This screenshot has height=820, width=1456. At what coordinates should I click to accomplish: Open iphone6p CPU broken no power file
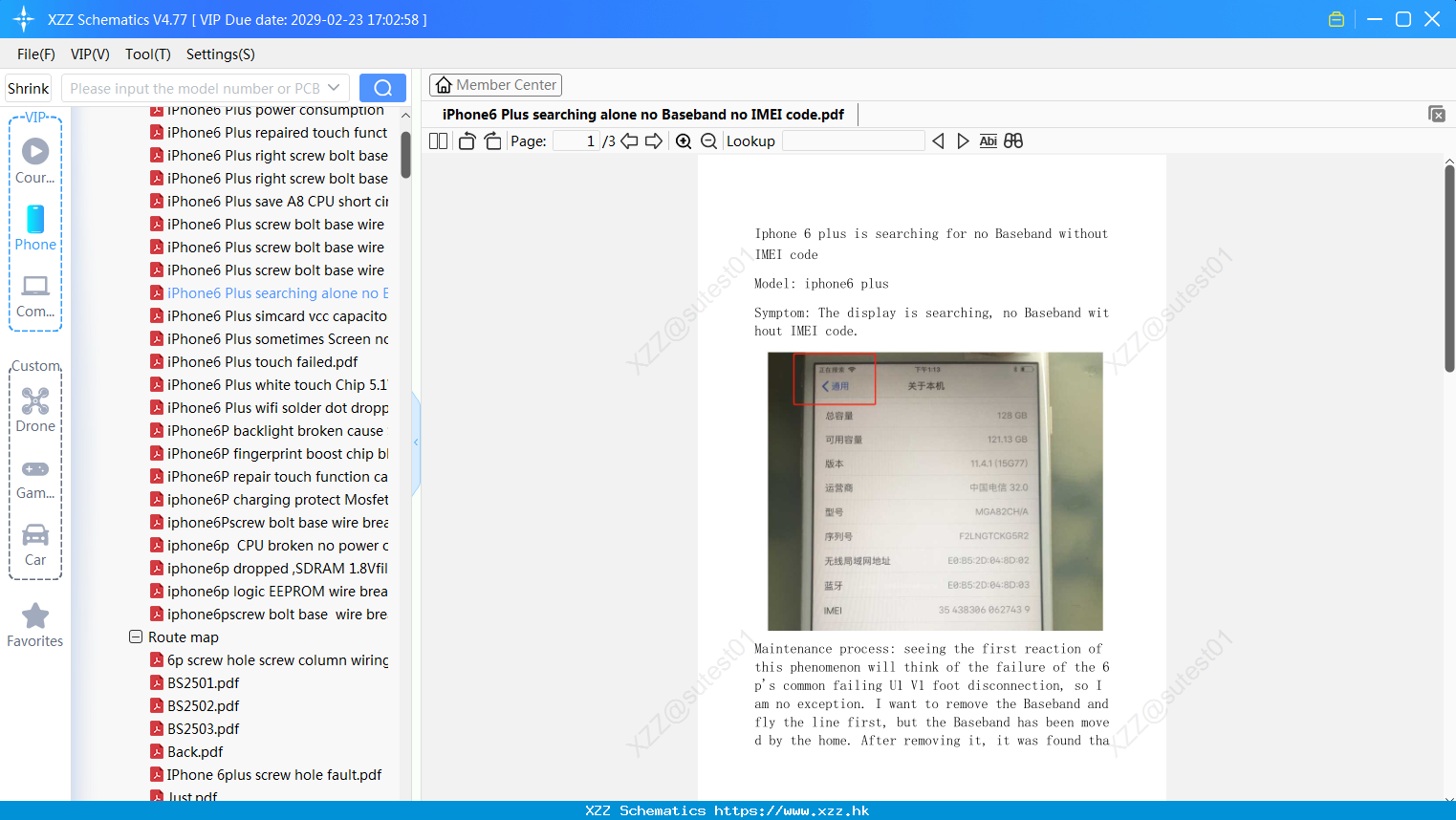pos(269,545)
